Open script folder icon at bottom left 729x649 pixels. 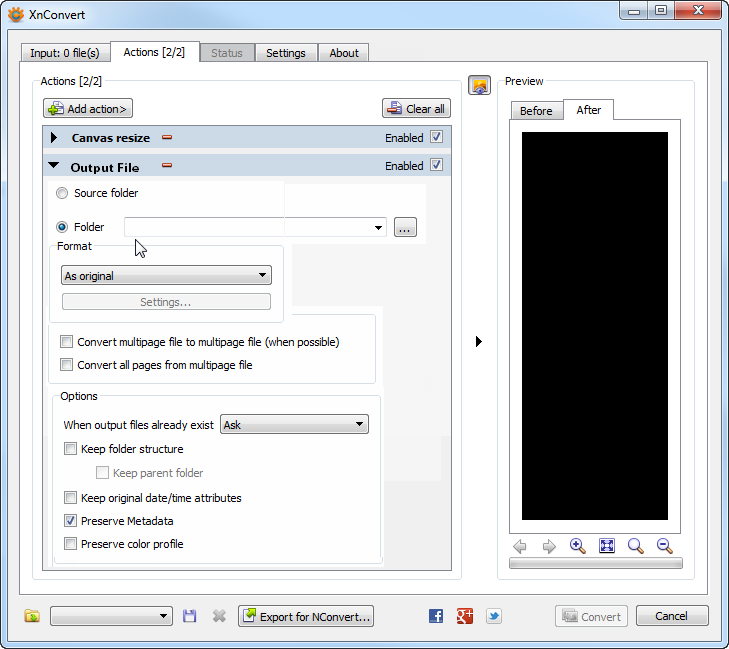[x=32, y=616]
